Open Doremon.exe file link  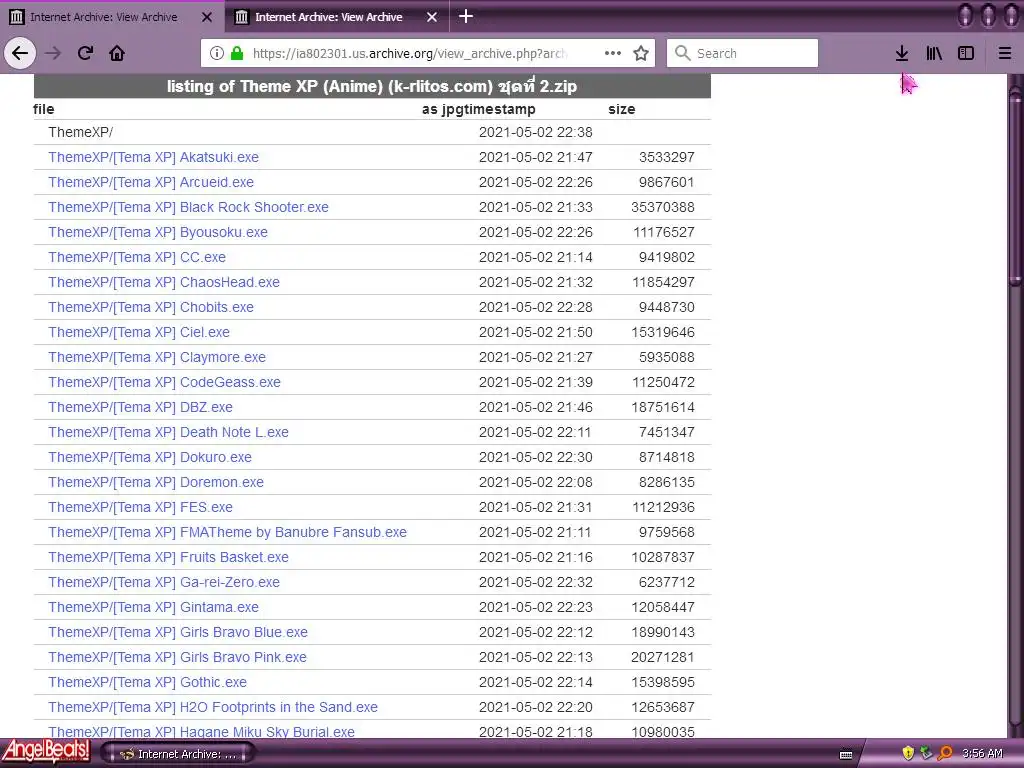tap(156, 482)
